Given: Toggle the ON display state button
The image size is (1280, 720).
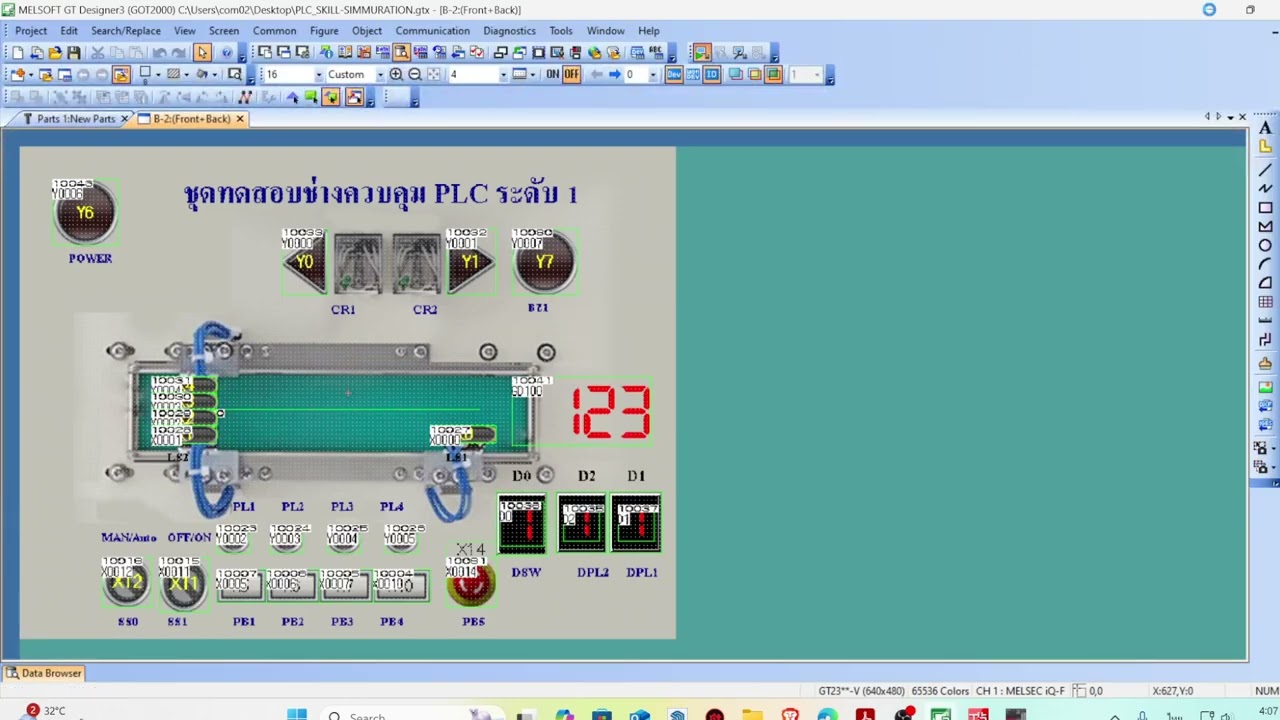Looking at the screenshot, I should point(552,75).
